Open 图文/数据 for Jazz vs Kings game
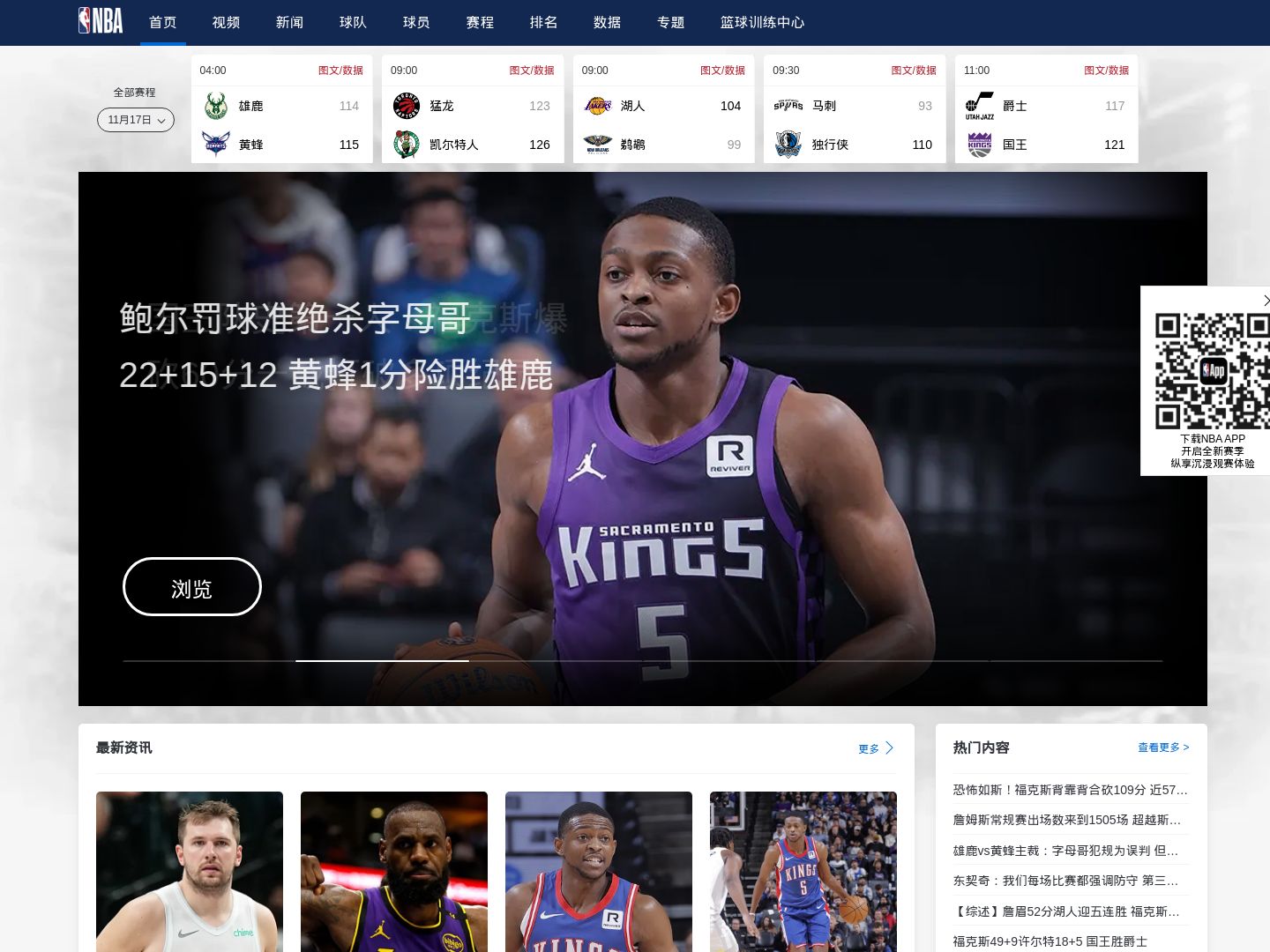Viewport: 1270px width, 952px height. (x=1106, y=71)
